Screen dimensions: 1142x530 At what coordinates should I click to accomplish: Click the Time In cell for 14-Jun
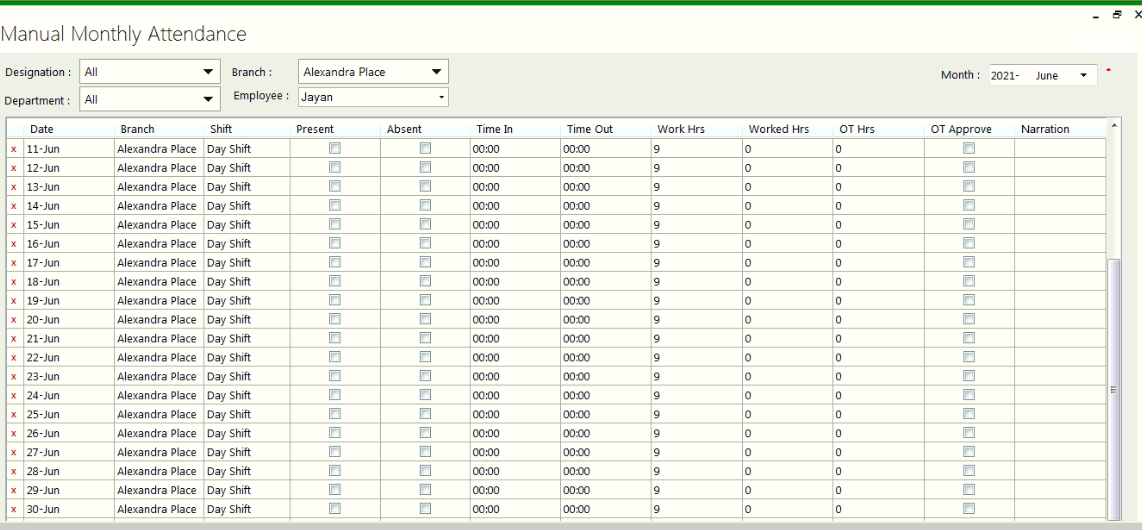click(514, 206)
